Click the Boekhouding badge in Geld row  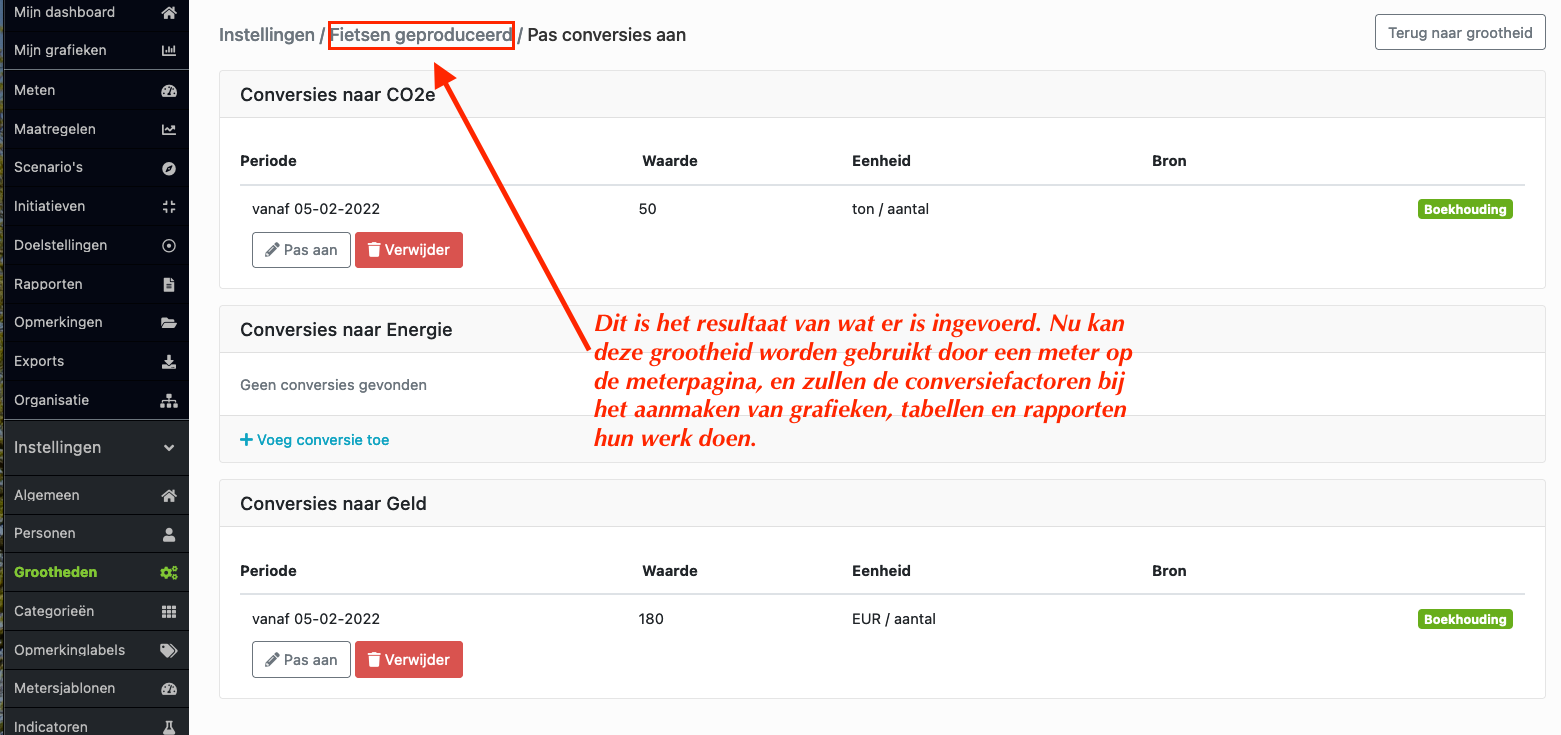click(x=1465, y=620)
